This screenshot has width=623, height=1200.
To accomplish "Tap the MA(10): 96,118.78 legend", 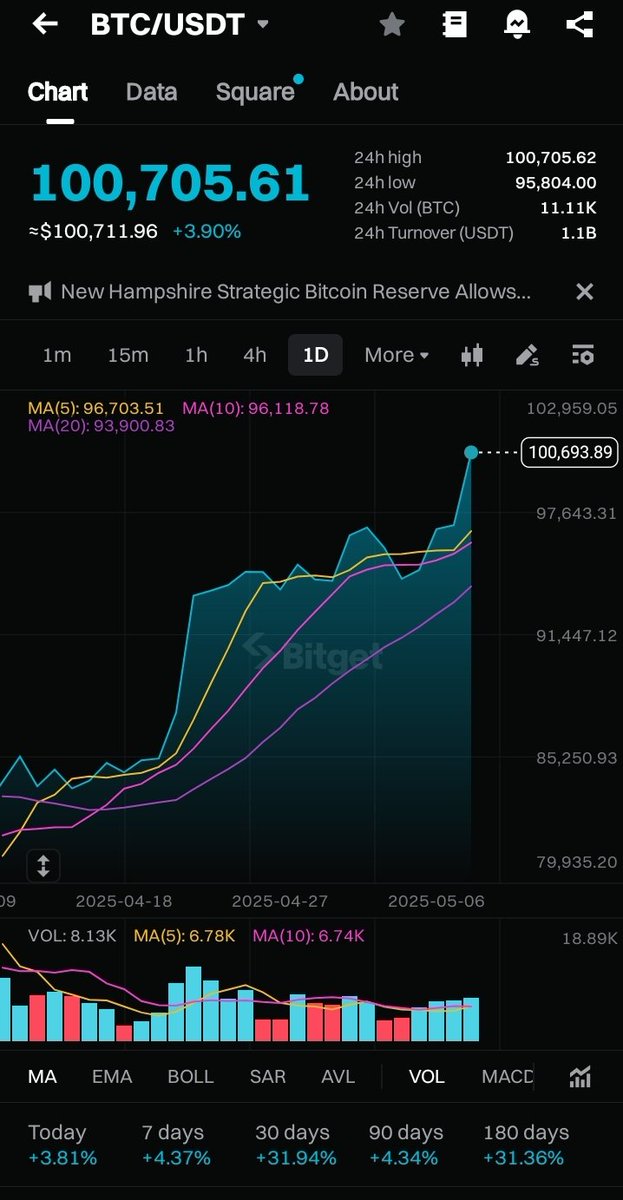I will click(256, 408).
